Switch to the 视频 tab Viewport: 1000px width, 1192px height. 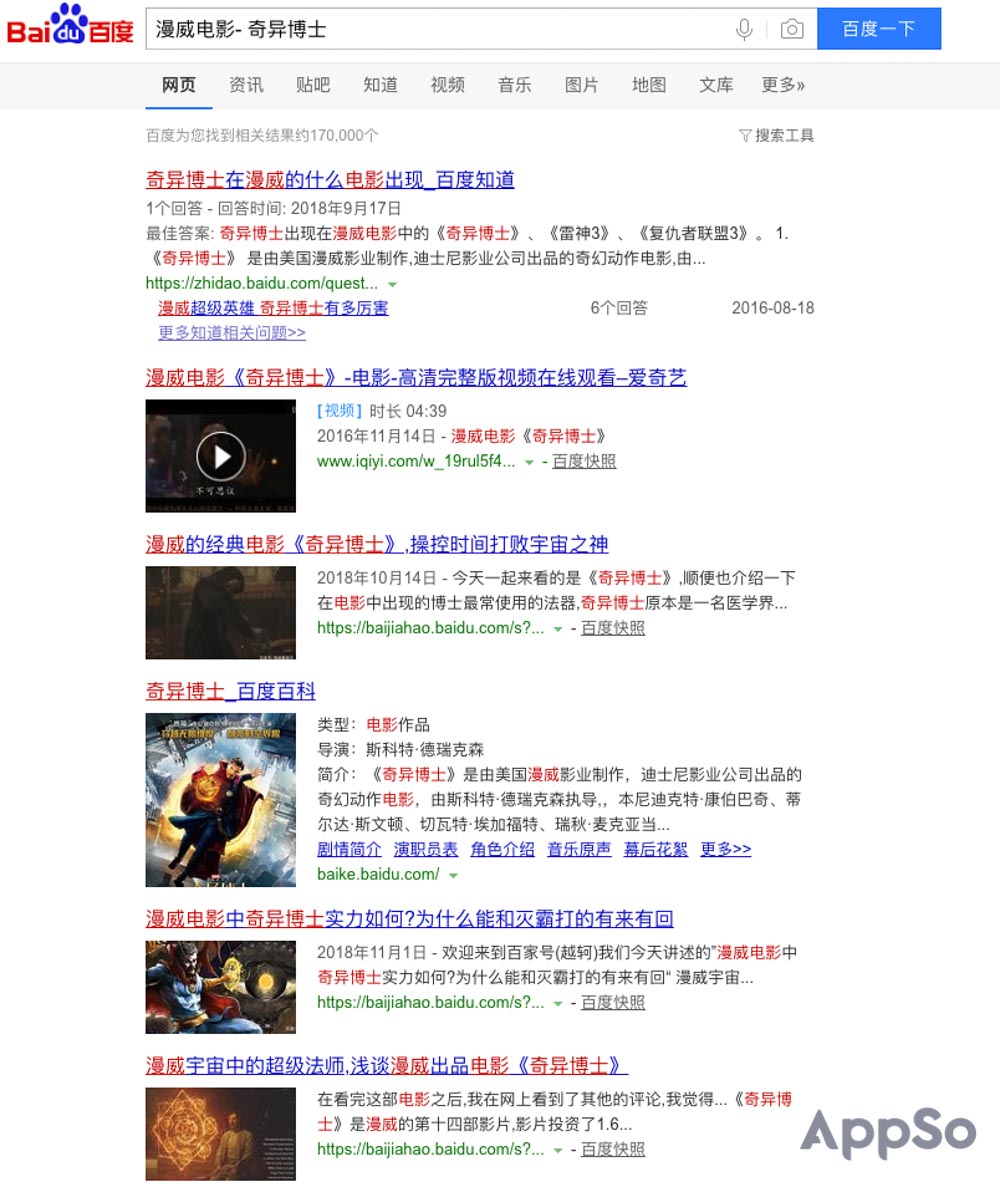pos(447,85)
